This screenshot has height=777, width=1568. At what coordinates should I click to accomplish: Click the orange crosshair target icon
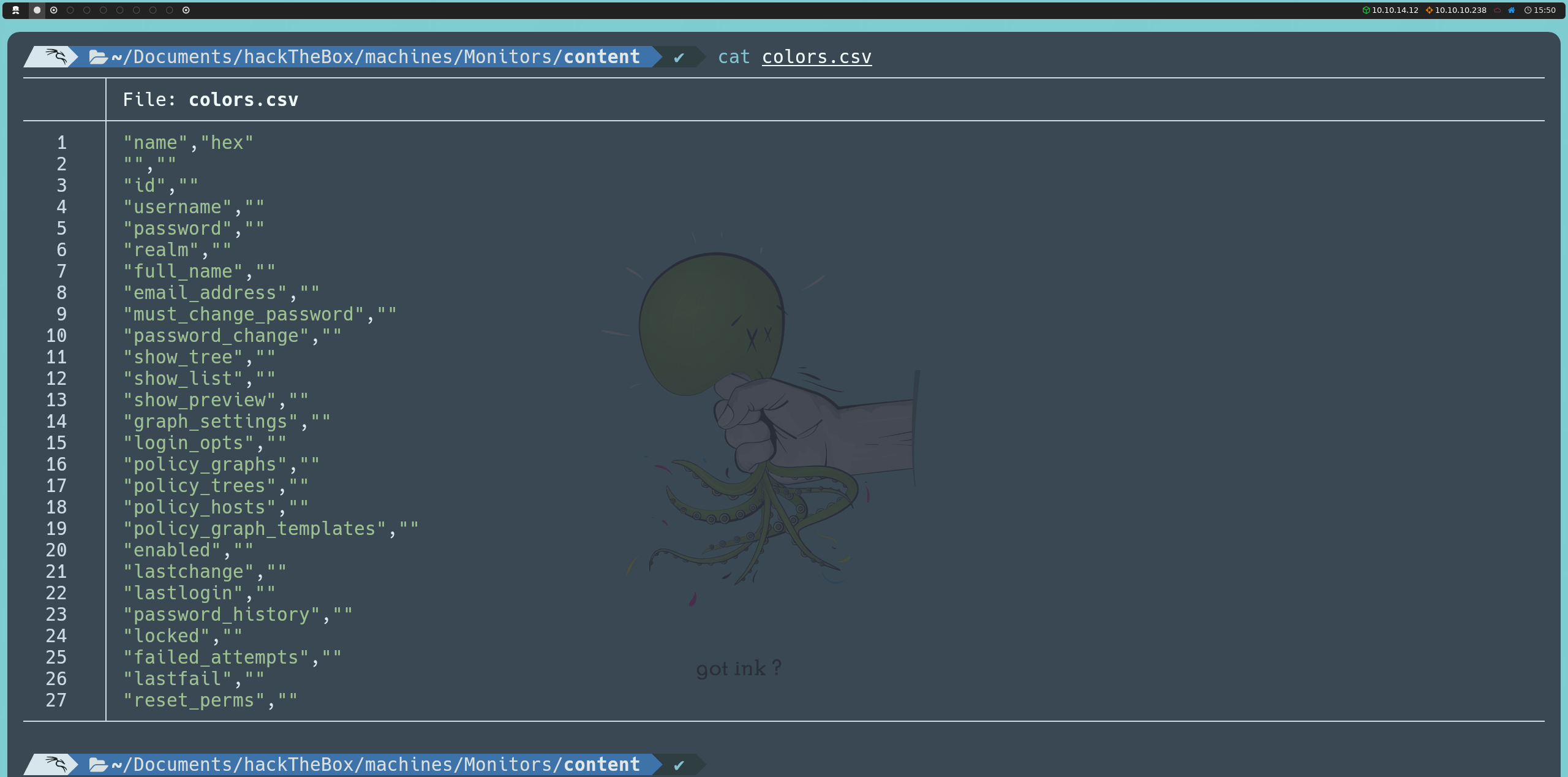pyautogui.click(x=1429, y=10)
